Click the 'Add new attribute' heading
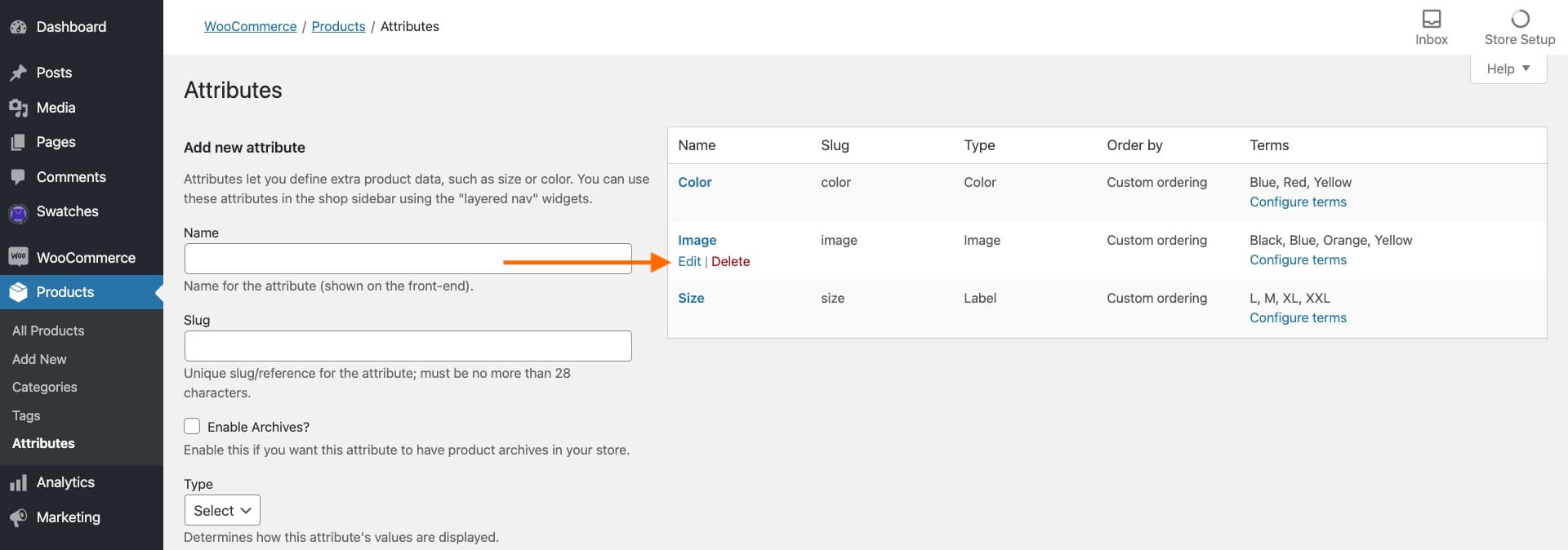 click(244, 148)
